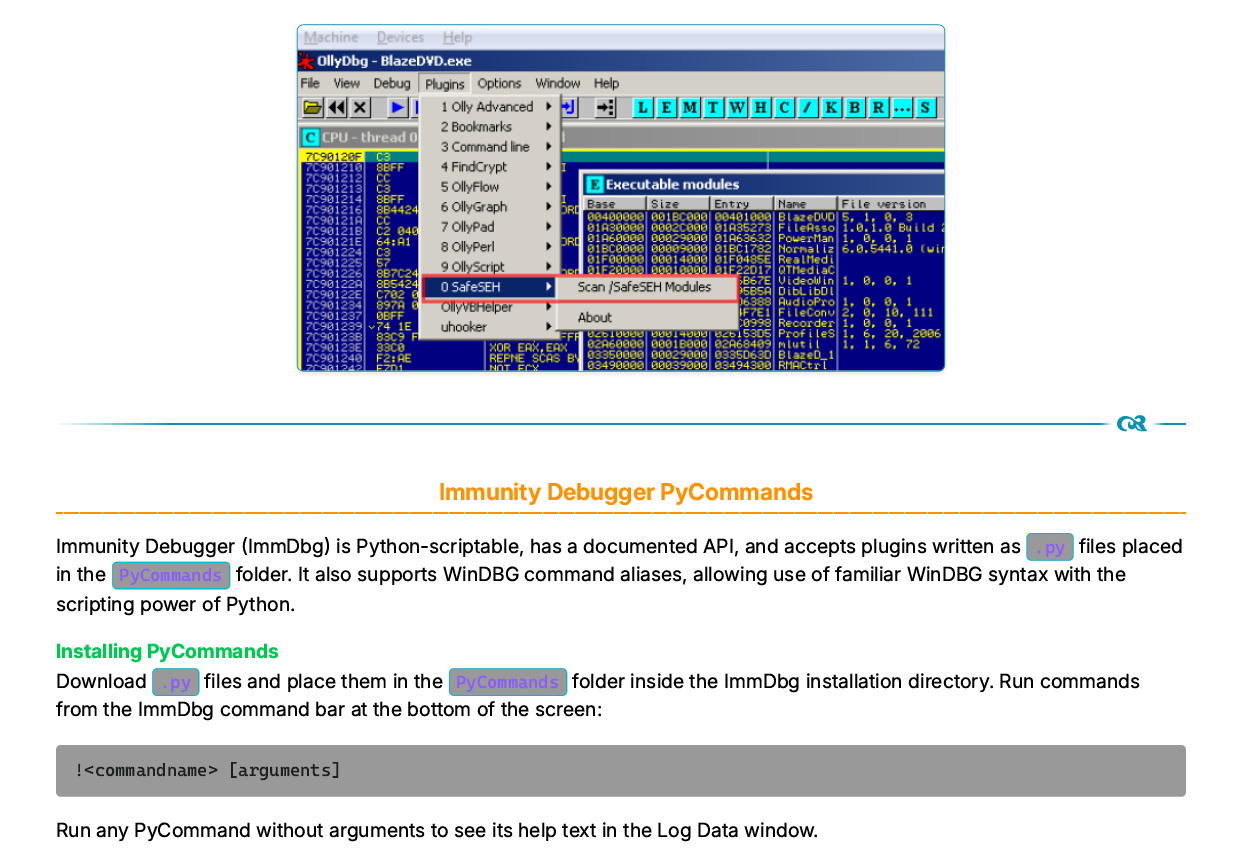Open the Log window with L button
This screenshot has width=1259, height=851.
[x=643, y=107]
